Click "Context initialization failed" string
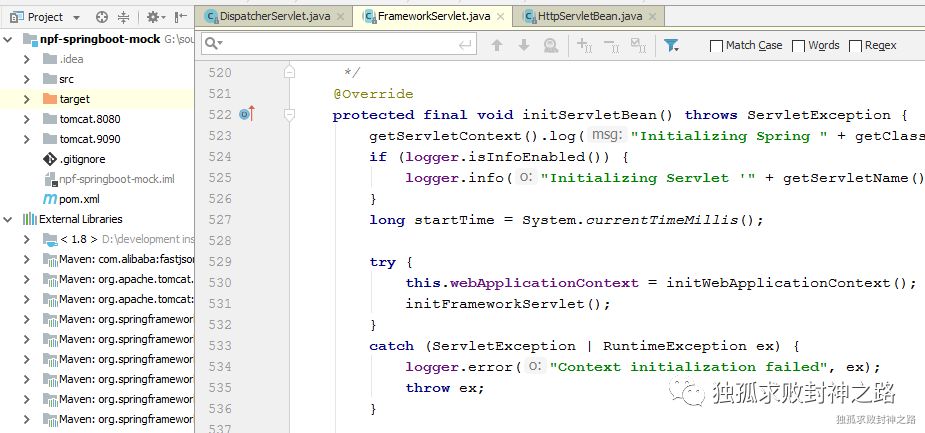The height and width of the screenshot is (433, 925). coord(690,367)
